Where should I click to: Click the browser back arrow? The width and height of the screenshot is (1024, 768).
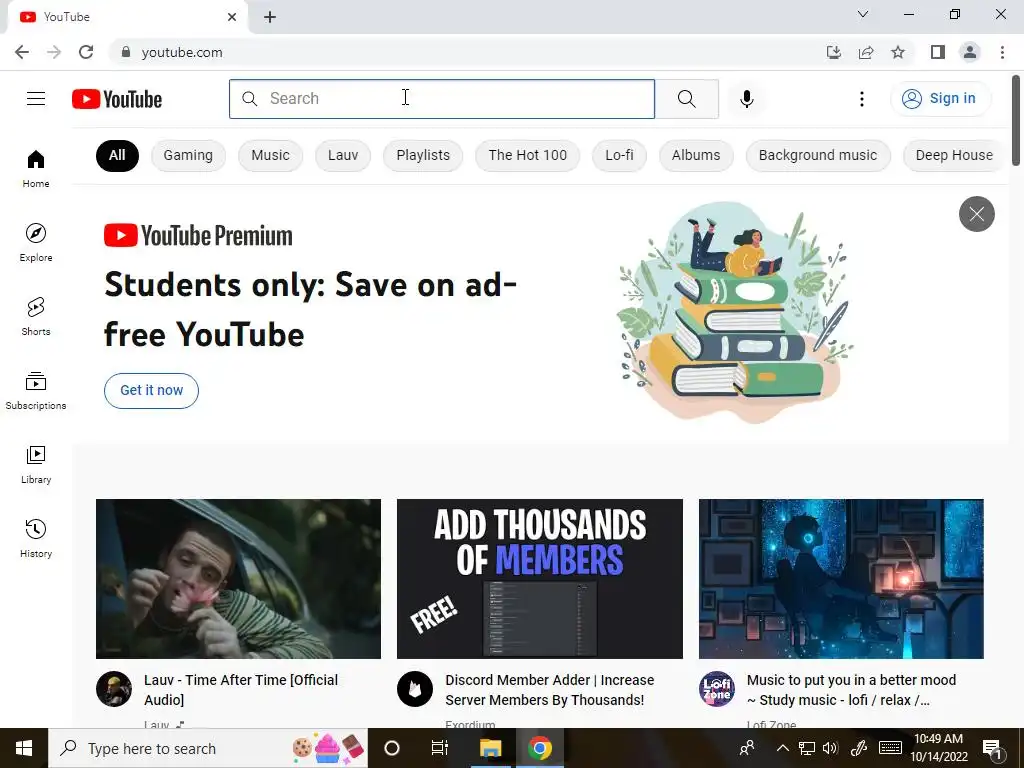22,52
